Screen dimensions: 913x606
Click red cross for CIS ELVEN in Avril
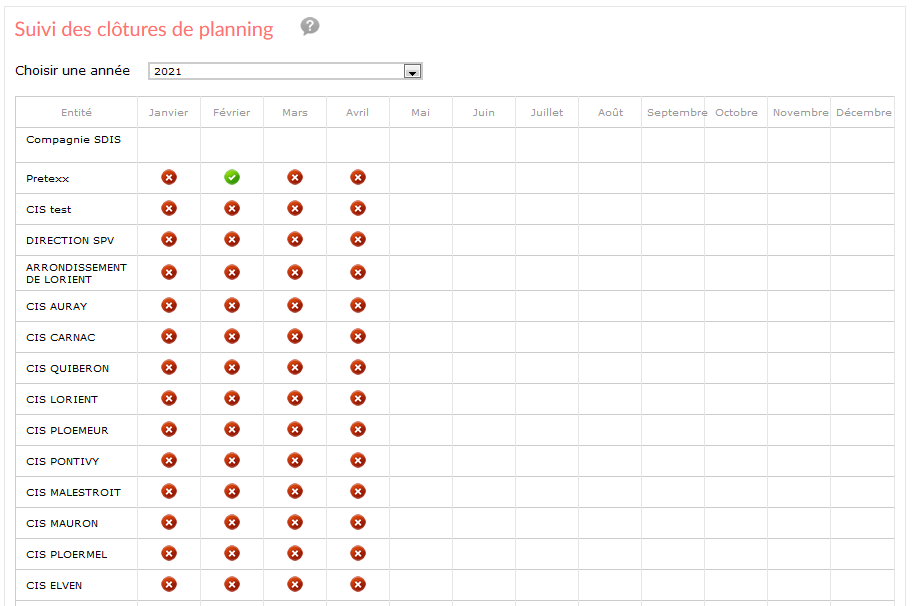(358, 584)
